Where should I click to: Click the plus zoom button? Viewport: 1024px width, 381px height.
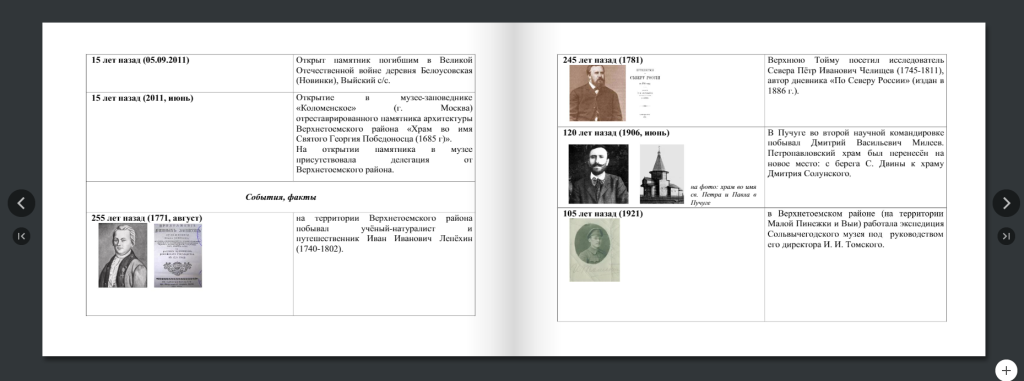click(x=1006, y=370)
